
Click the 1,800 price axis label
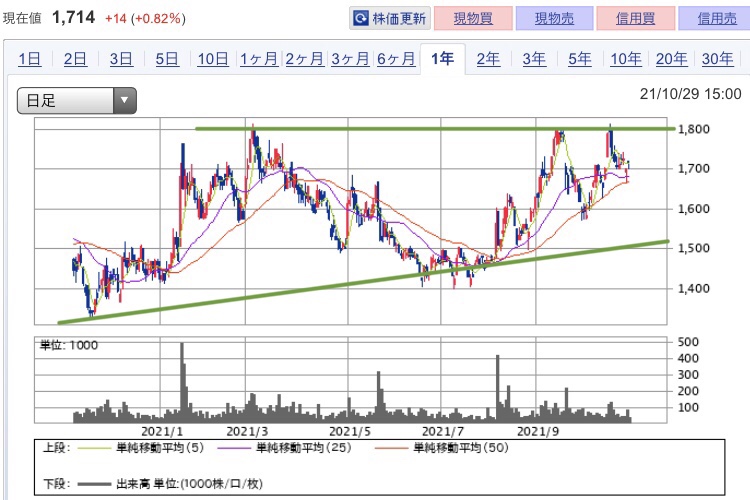tap(694, 129)
